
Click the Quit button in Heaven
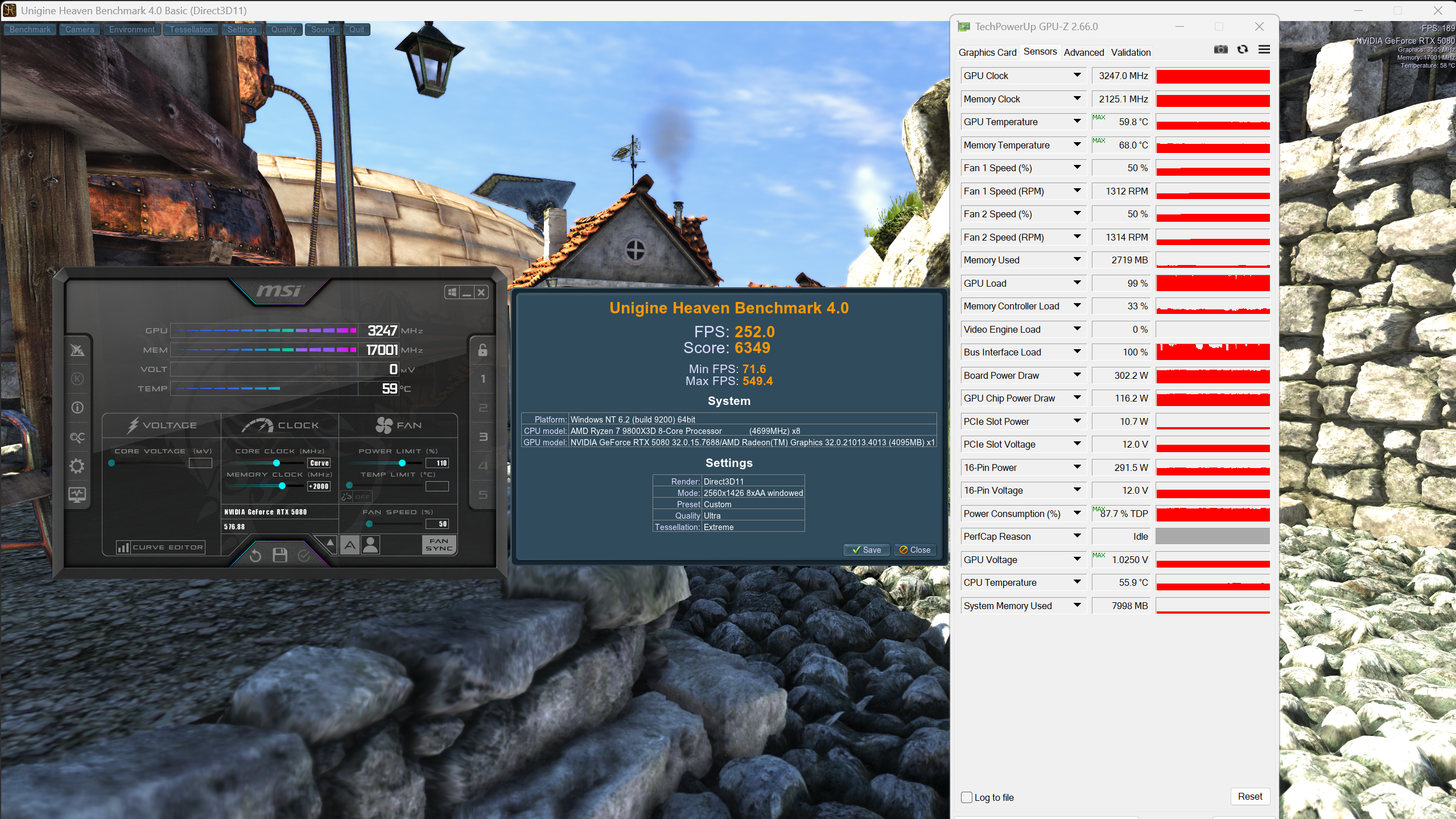tap(357, 30)
